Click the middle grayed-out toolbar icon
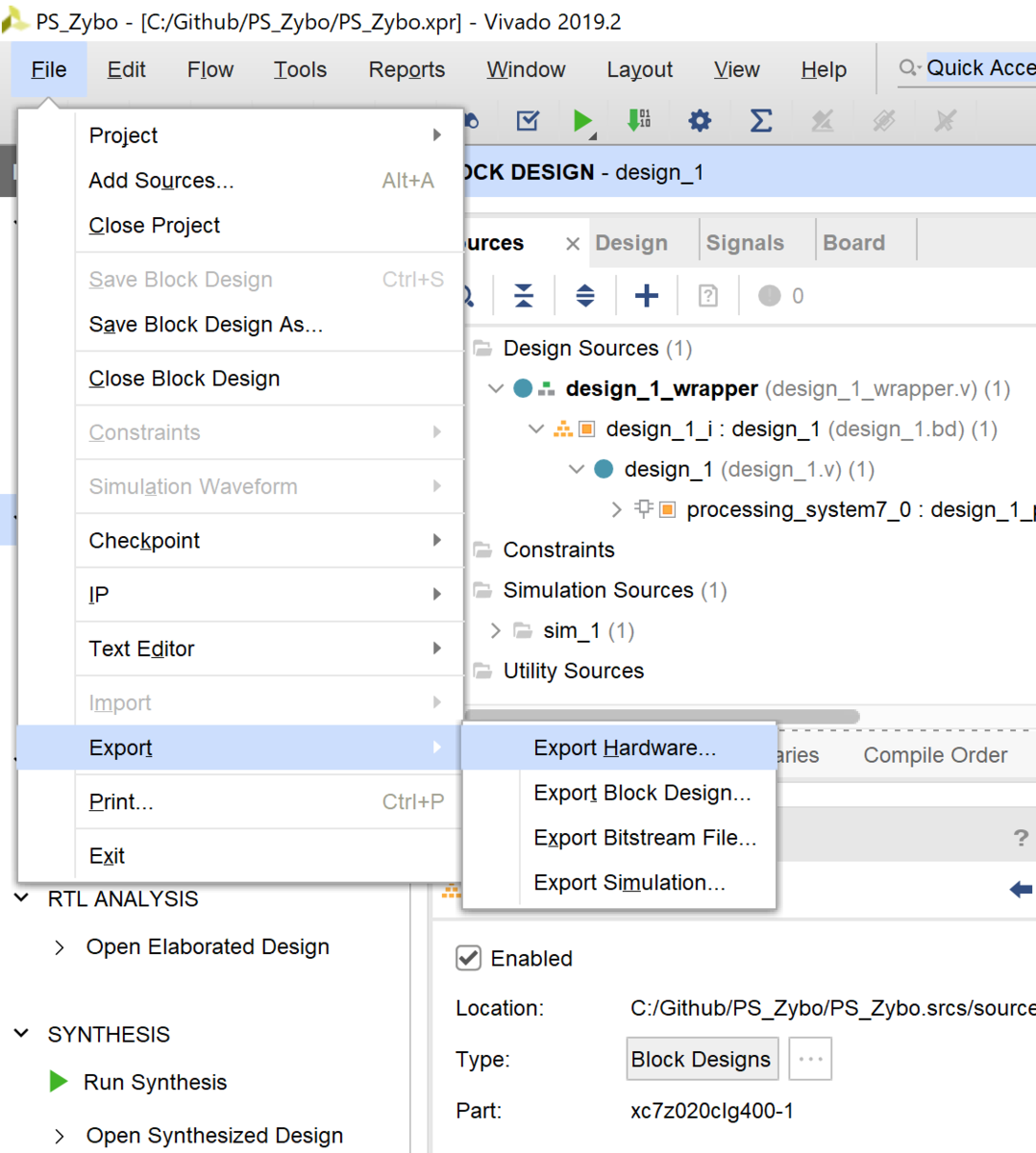The image size is (1036, 1153). (x=884, y=120)
